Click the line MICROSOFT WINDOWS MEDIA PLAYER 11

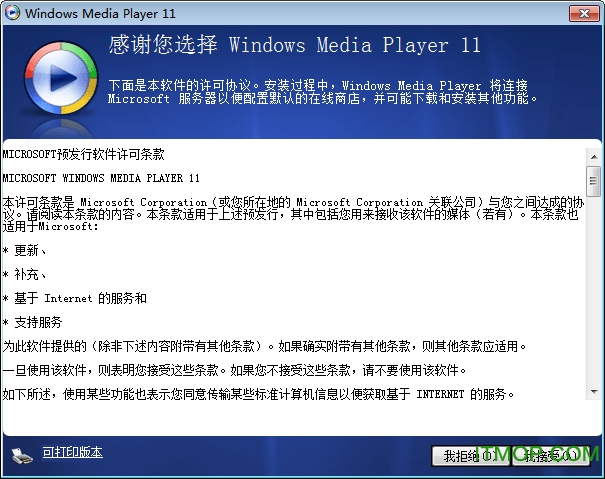[101, 178]
